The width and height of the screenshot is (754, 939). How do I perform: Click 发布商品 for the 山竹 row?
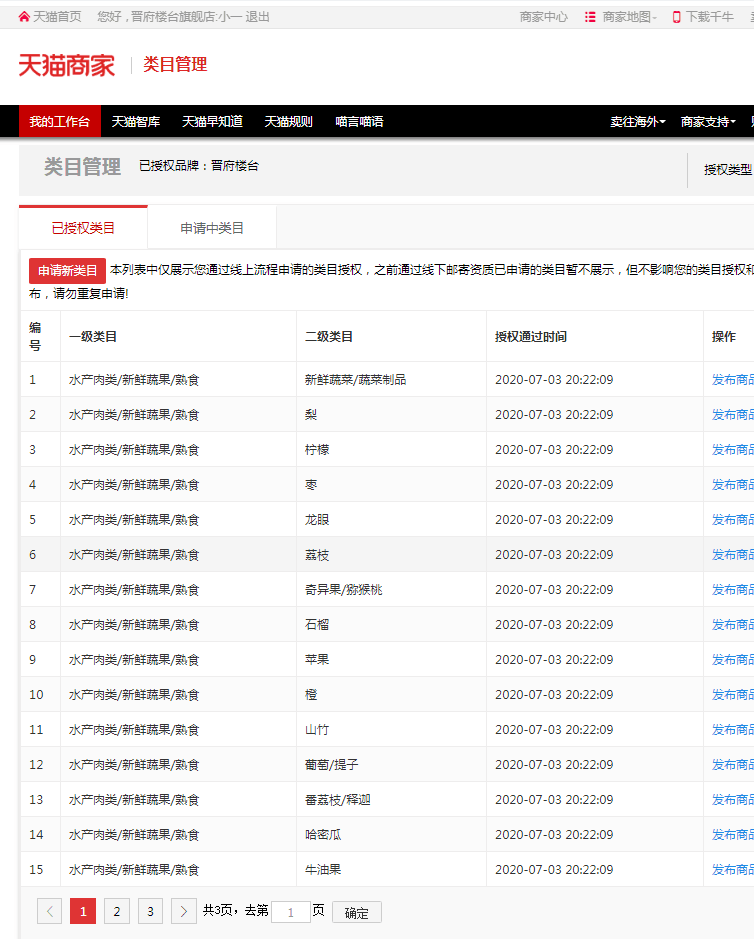click(733, 729)
